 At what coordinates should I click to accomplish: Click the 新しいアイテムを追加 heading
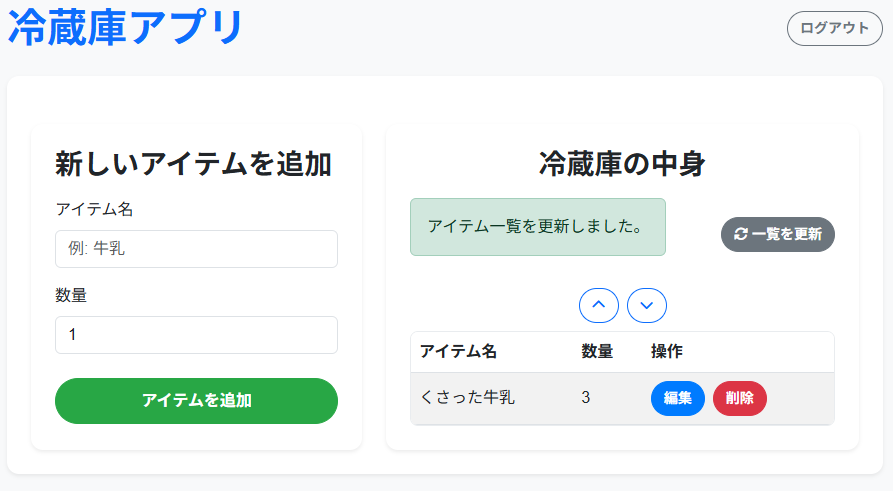pos(193,164)
